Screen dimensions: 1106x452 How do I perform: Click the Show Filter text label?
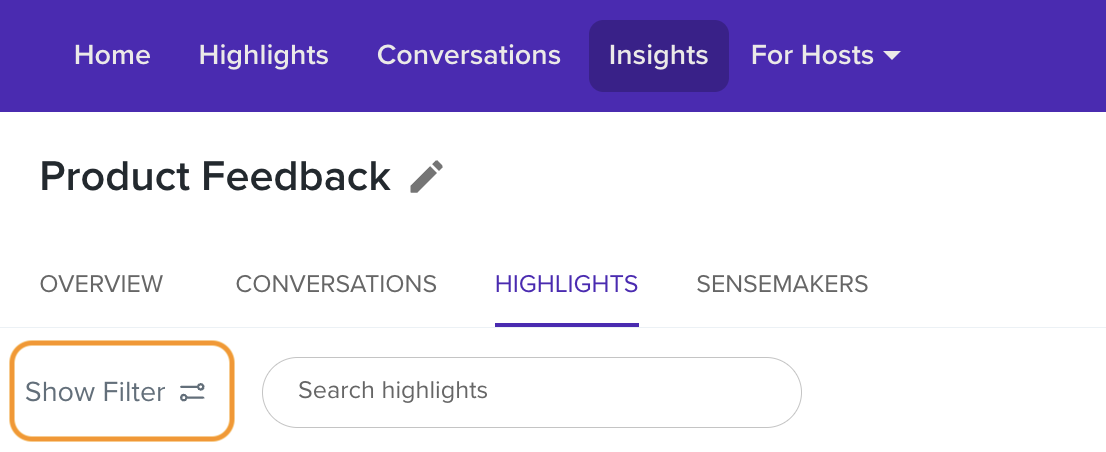[x=95, y=392]
